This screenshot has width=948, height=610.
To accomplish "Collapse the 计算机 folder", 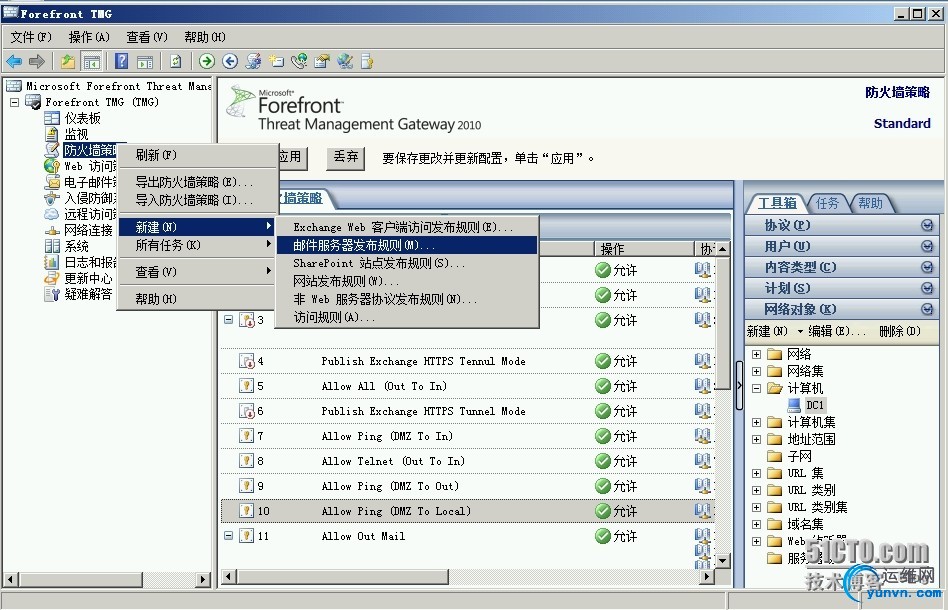I will 756,388.
